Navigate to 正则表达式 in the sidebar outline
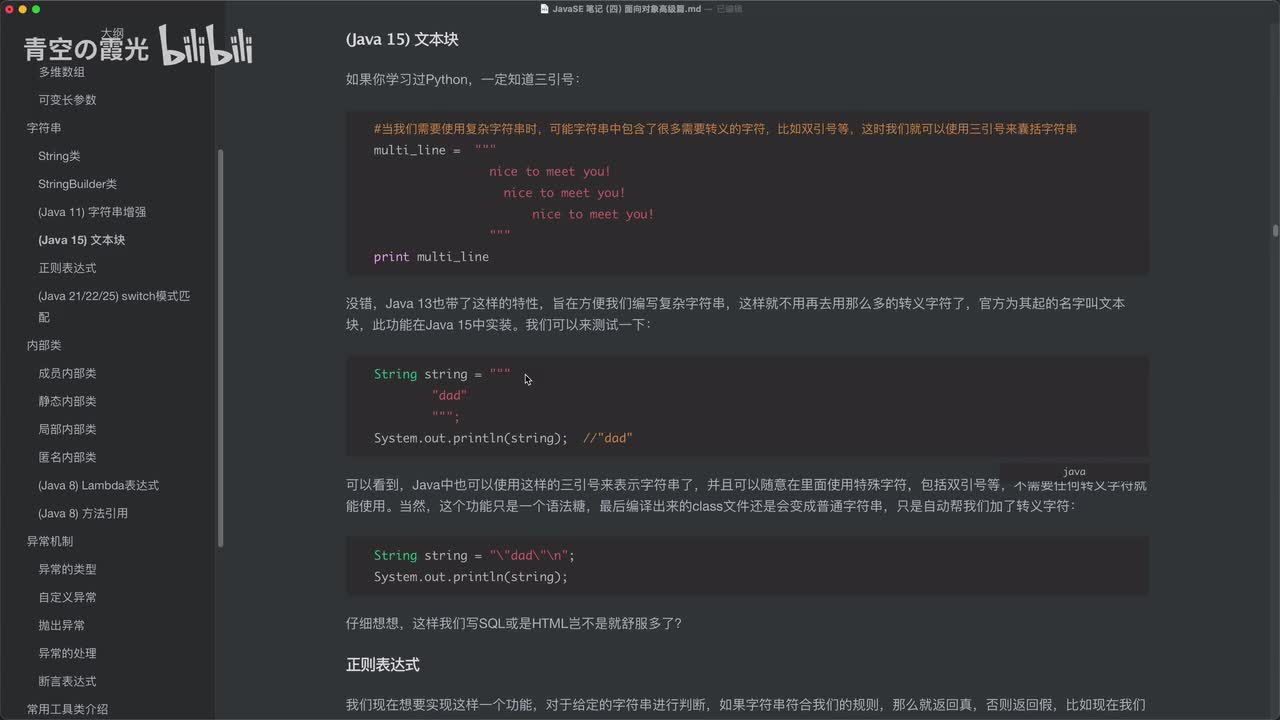Viewport: 1280px width, 720px height. [x=67, y=268]
